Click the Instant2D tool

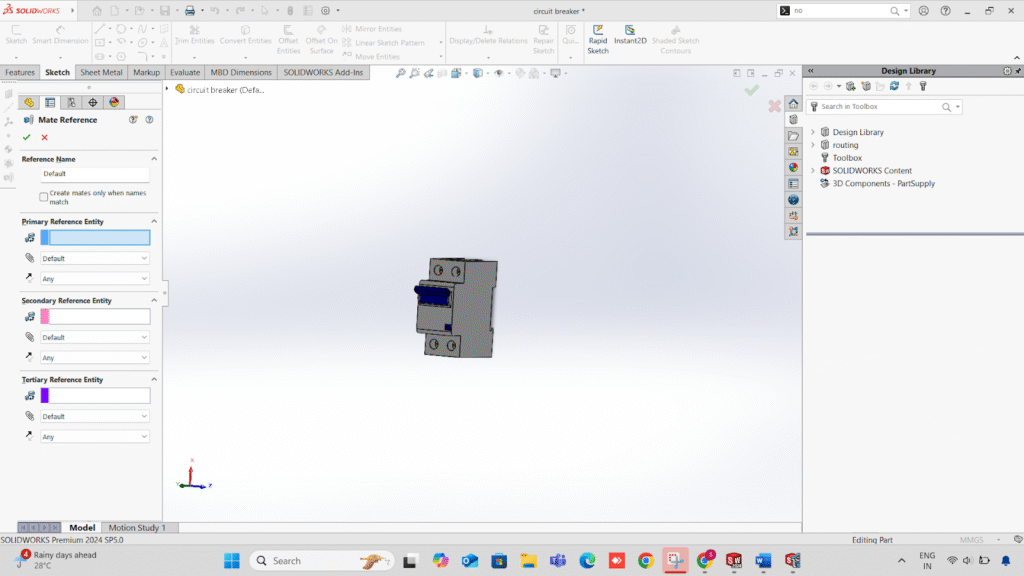pos(629,40)
